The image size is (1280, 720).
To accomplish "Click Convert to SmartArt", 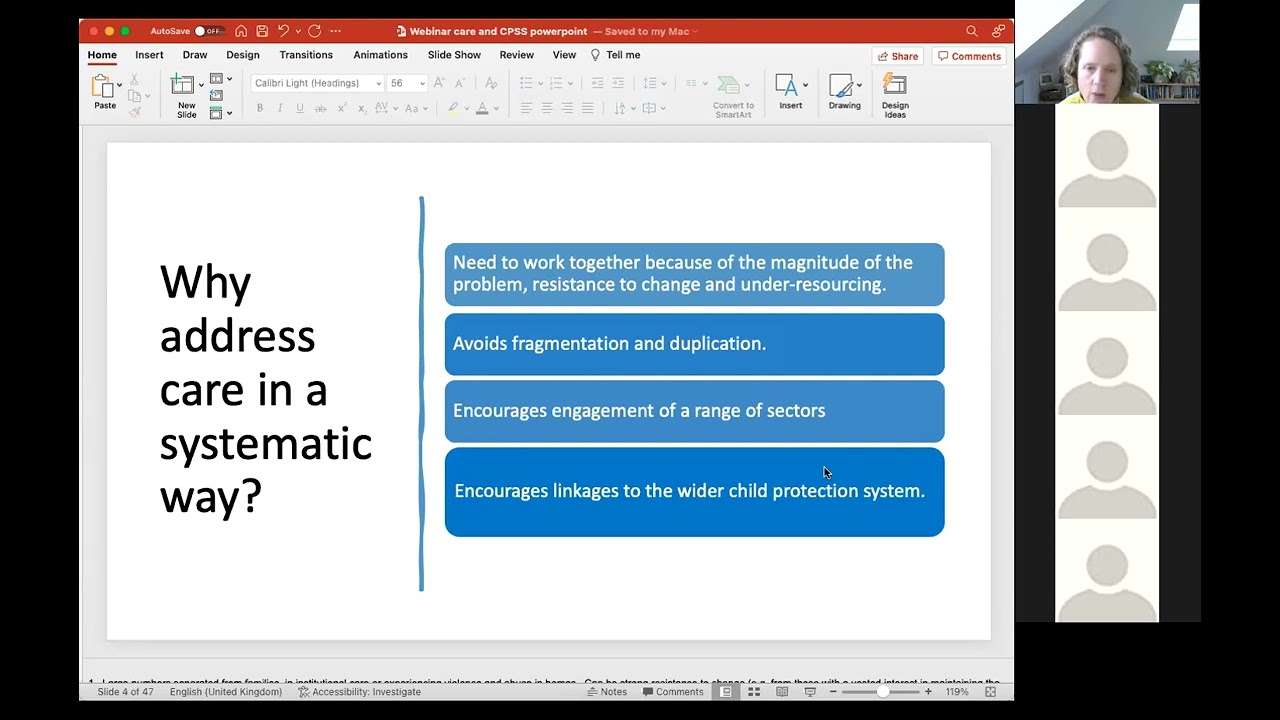I will coord(733,96).
